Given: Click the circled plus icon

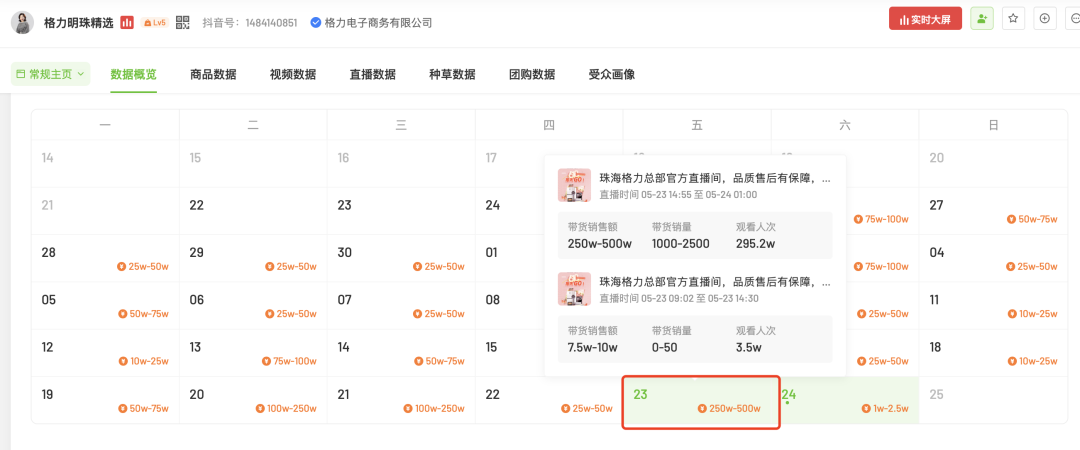Looking at the screenshot, I should pos(1045,19).
